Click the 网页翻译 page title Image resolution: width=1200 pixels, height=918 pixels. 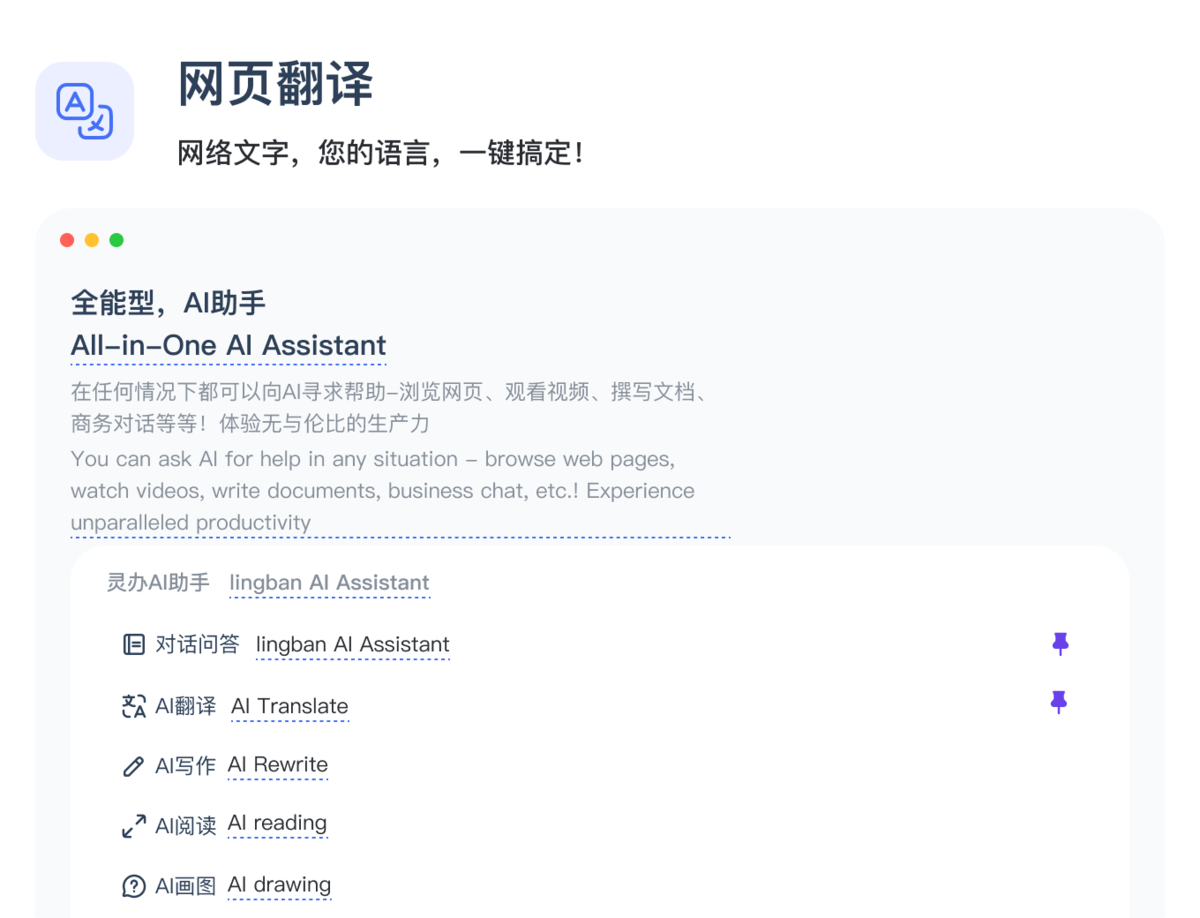pyautogui.click(x=275, y=86)
